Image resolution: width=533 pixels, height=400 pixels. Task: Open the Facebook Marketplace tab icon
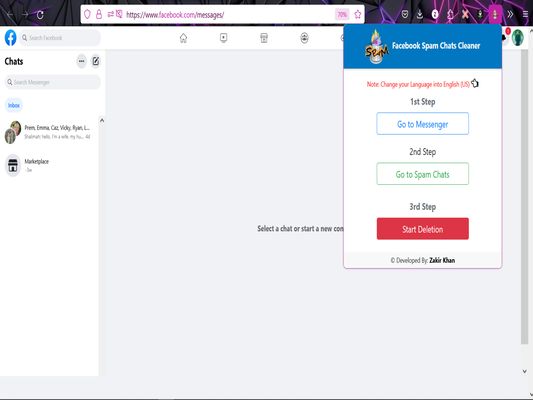pyautogui.click(x=264, y=38)
